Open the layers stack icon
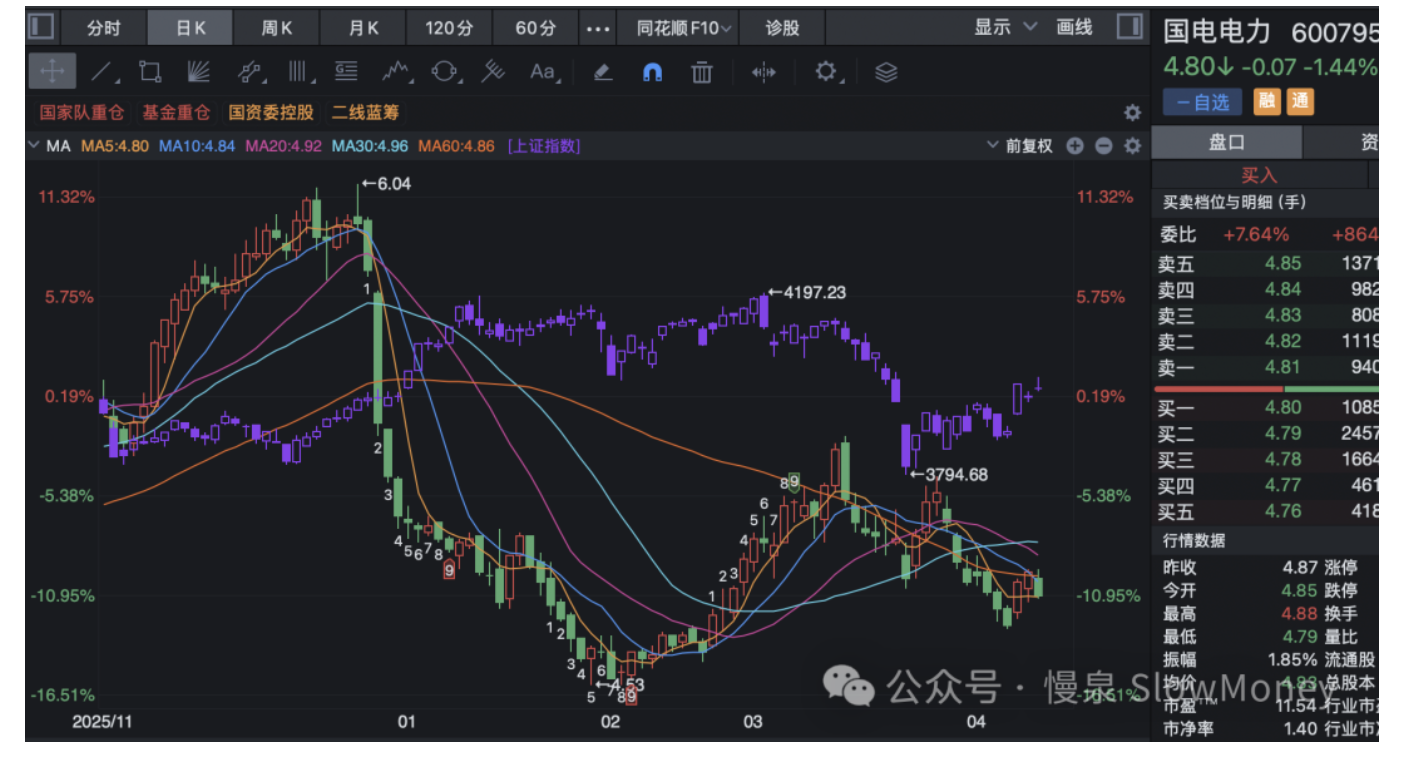 [886, 72]
